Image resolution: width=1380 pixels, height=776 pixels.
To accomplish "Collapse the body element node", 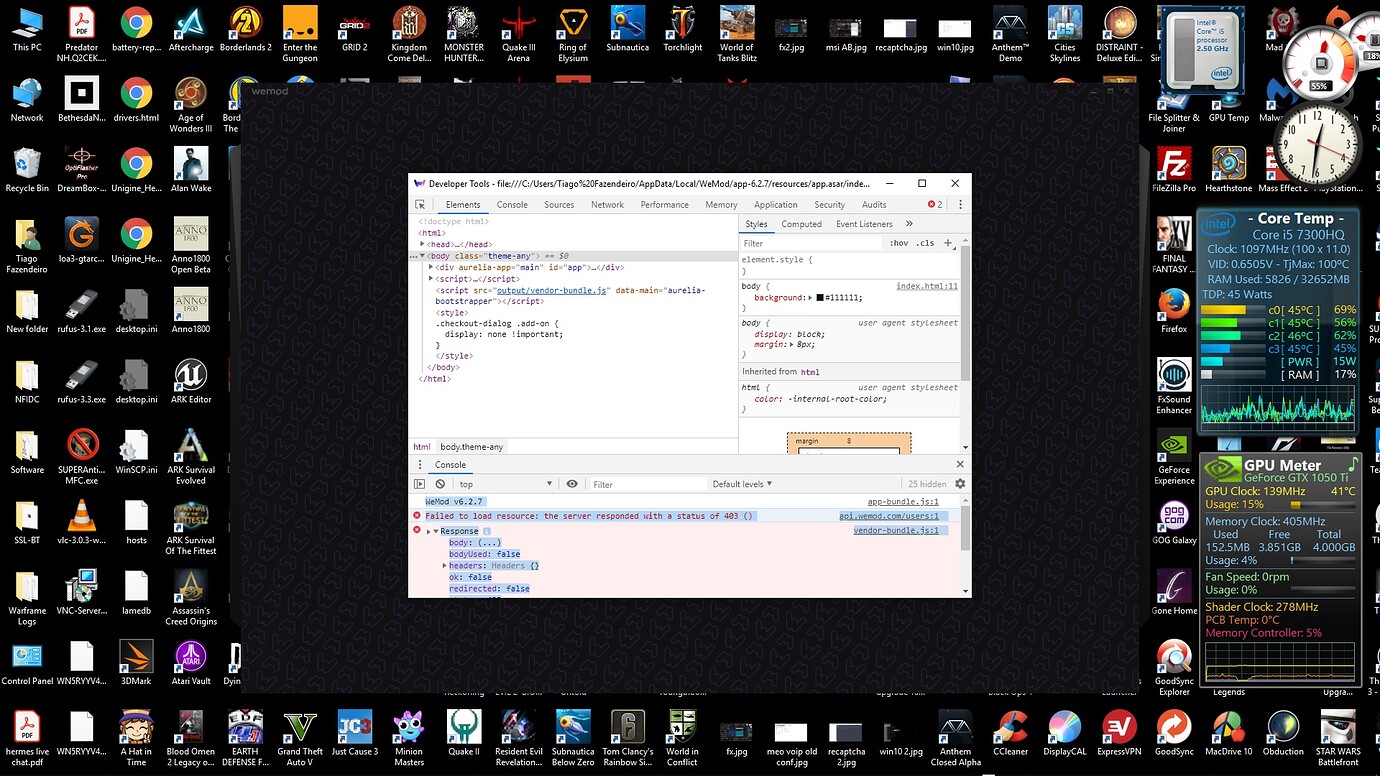I will tap(423, 256).
